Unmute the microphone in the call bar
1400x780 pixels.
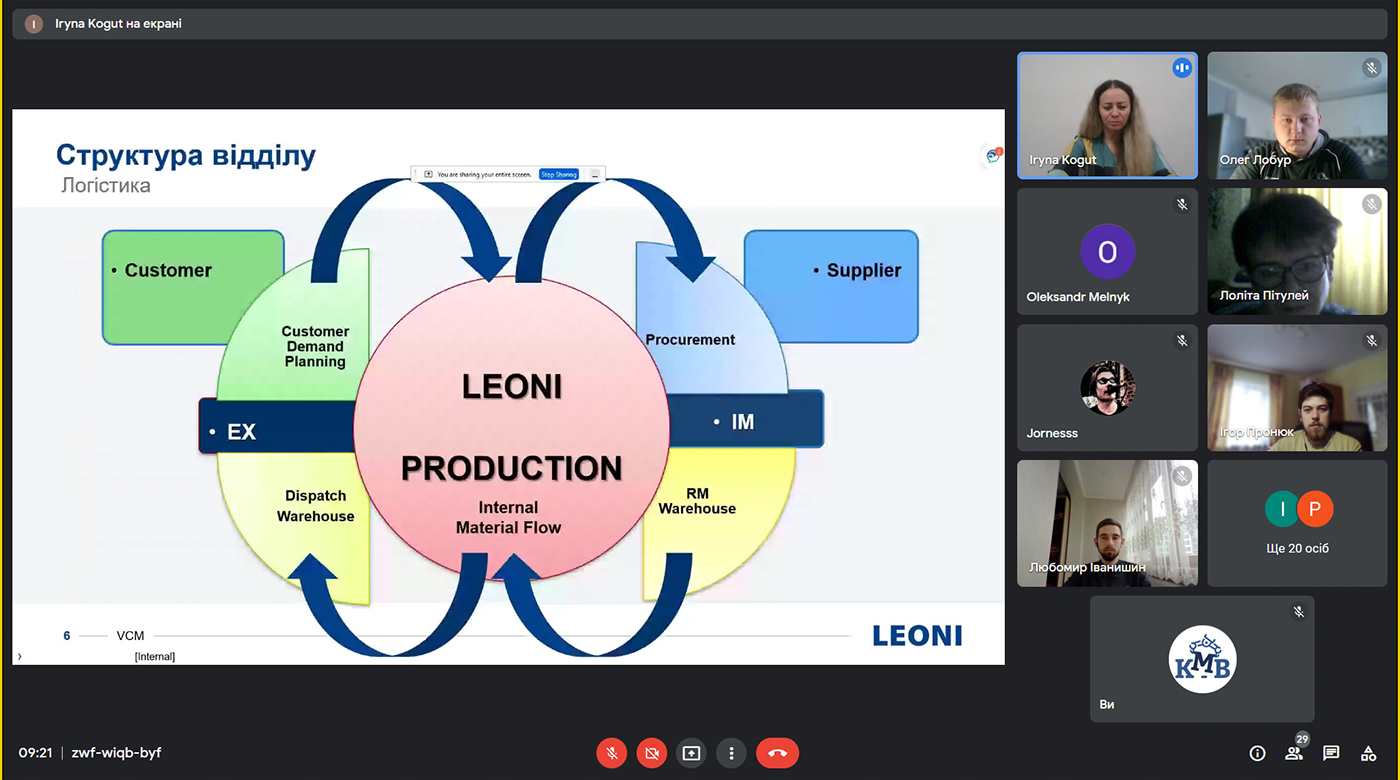click(612, 753)
